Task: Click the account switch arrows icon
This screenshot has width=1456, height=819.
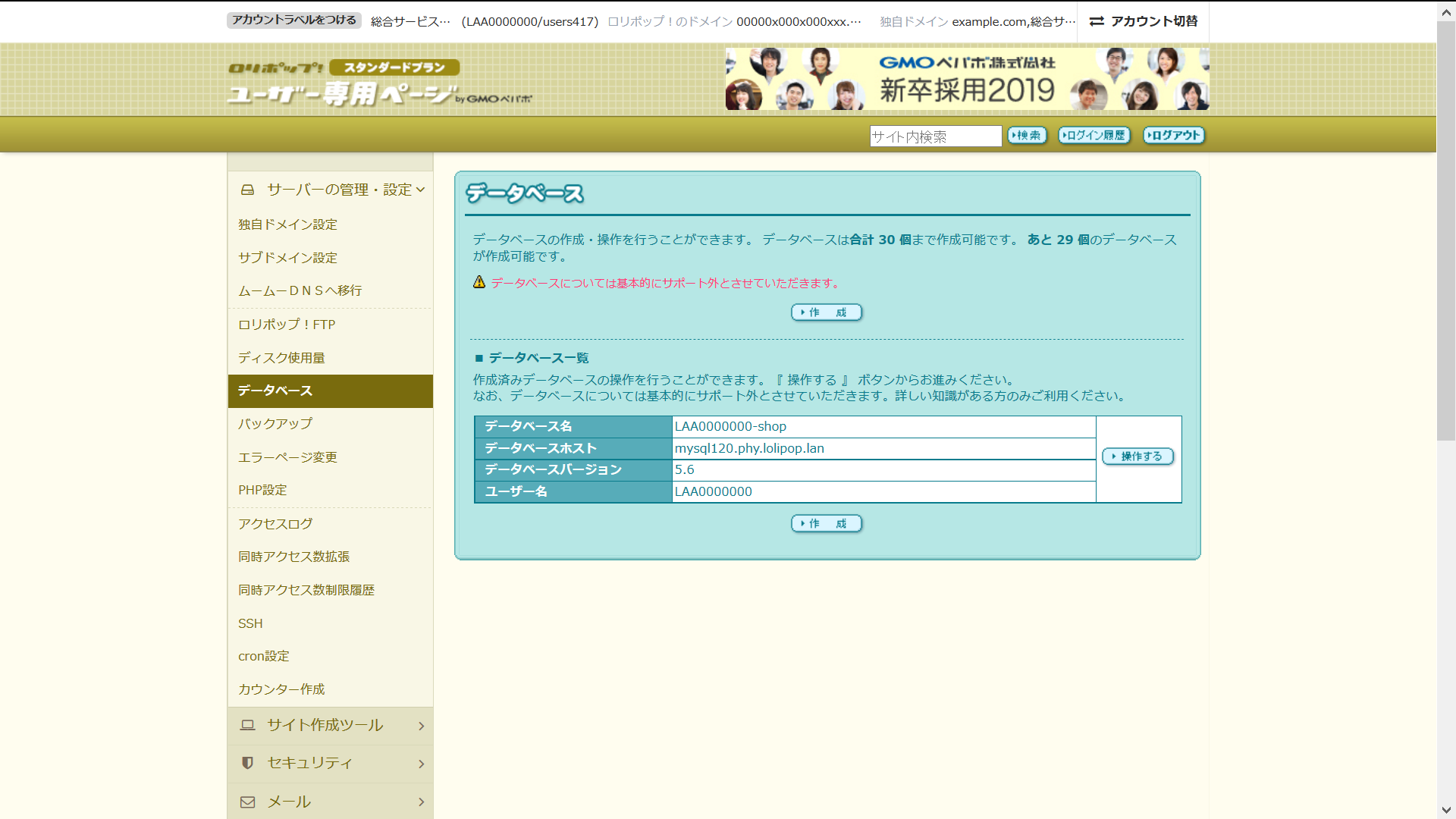Action: click(1097, 21)
